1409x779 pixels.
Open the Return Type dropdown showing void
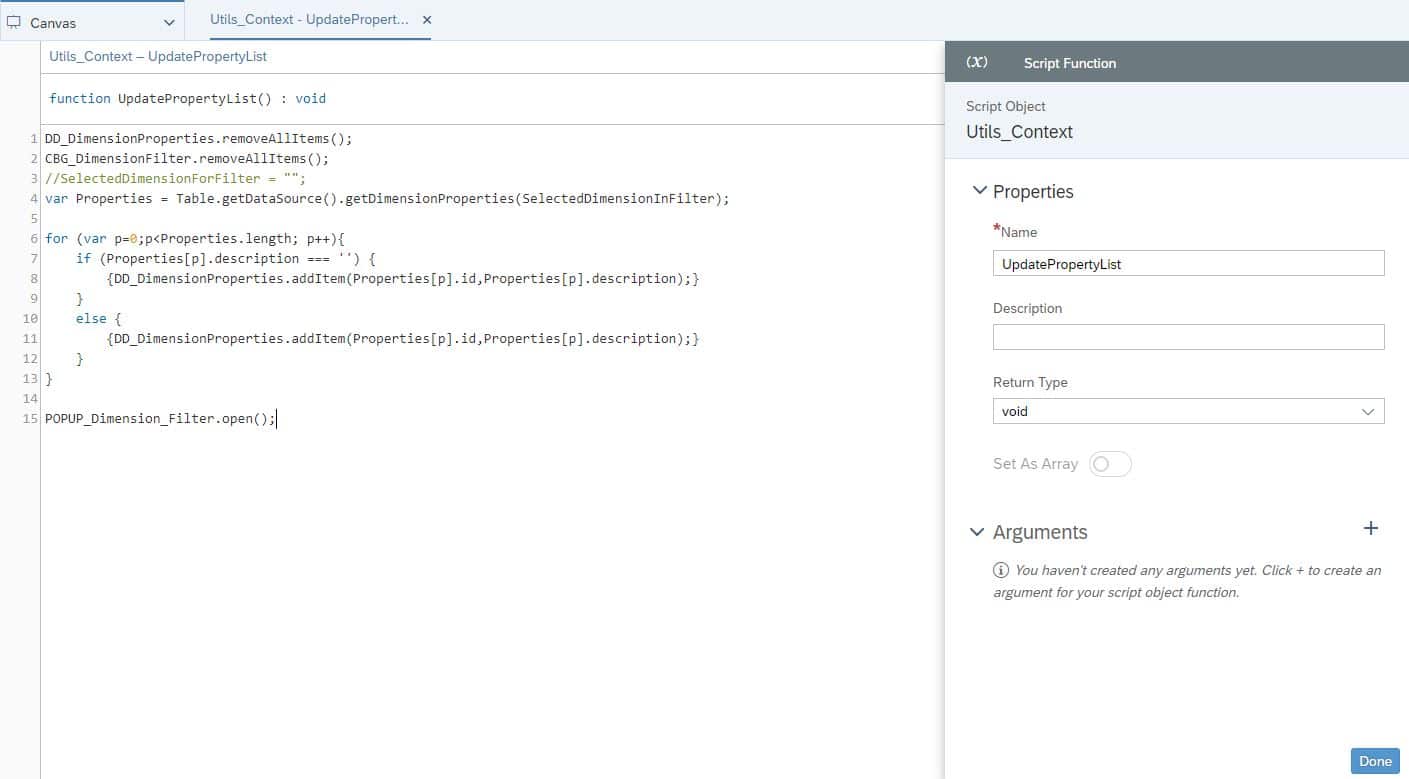(1368, 410)
